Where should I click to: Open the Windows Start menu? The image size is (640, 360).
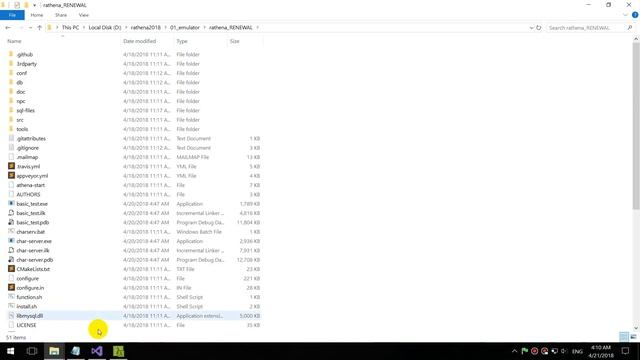[10, 351]
